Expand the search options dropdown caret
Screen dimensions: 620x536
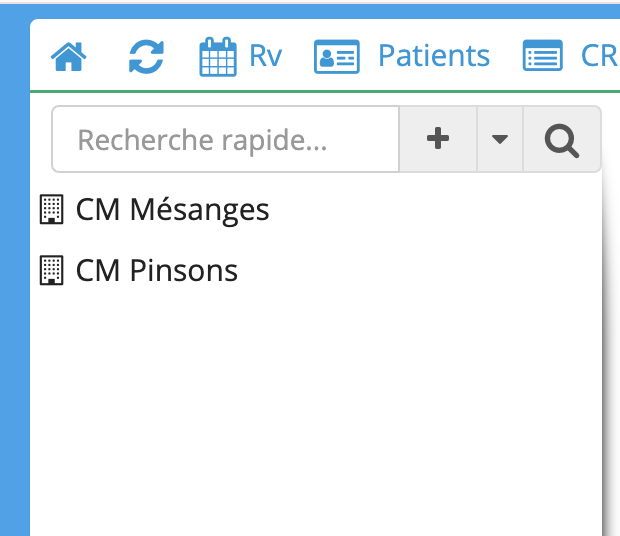coord(500,139)
